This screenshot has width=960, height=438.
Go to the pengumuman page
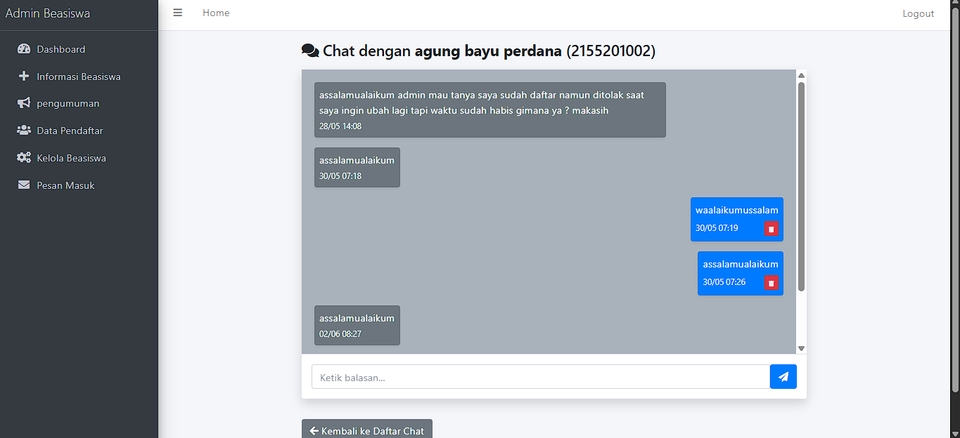[x=68, y=103]
